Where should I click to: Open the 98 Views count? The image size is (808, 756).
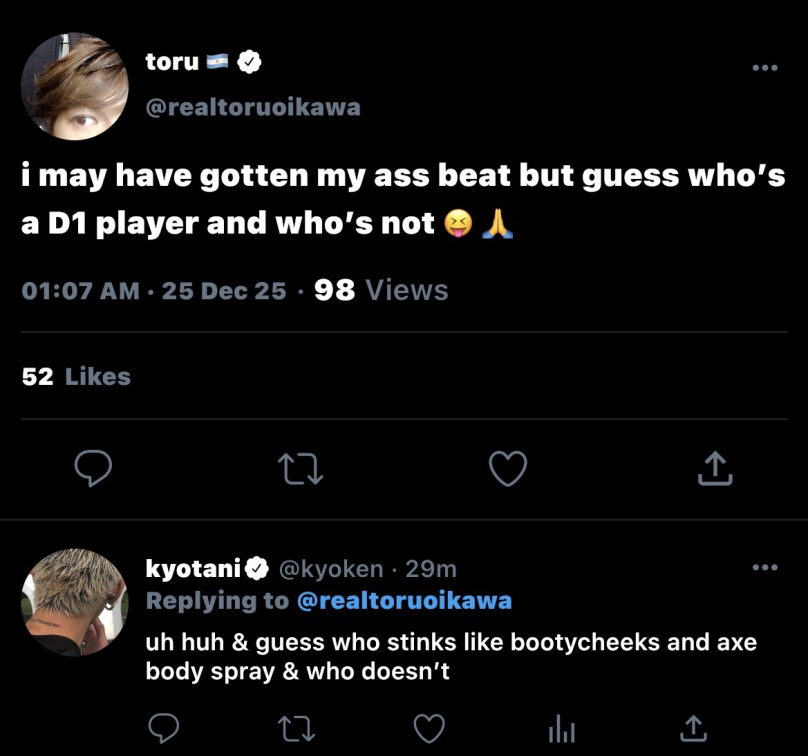click(x=381, y=290)
